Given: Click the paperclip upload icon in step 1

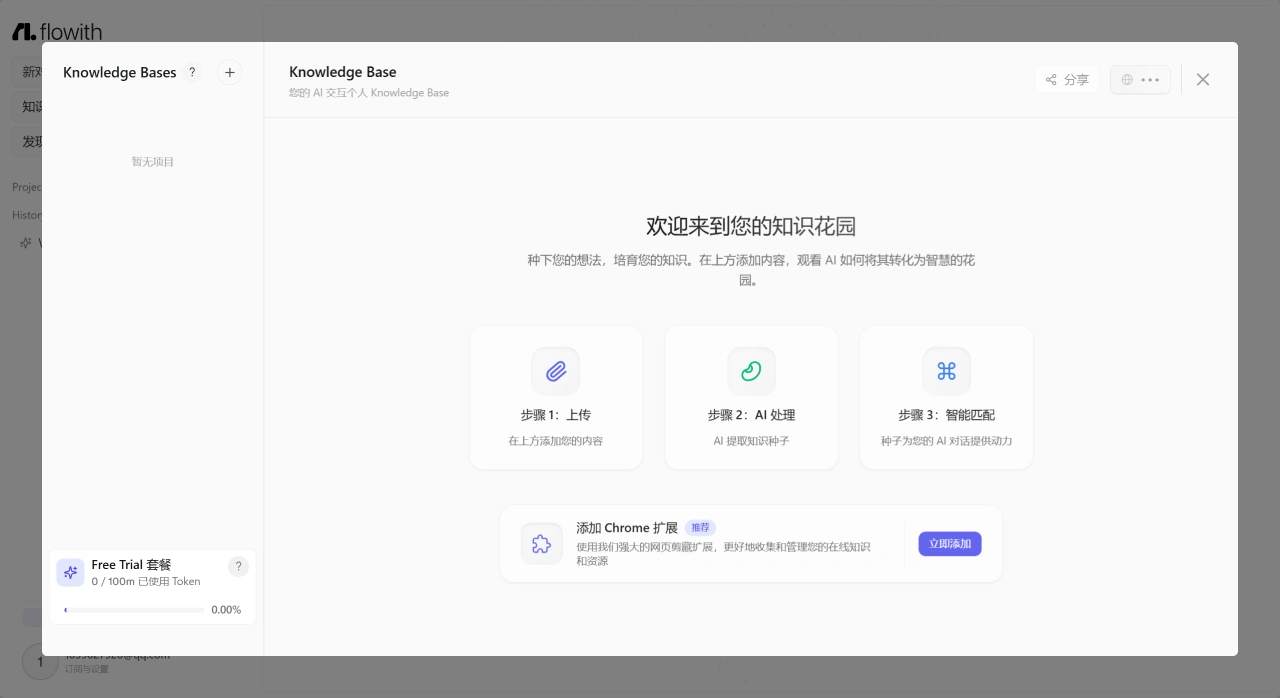Looking at the screenshot, I should click(x=556, y=372).
